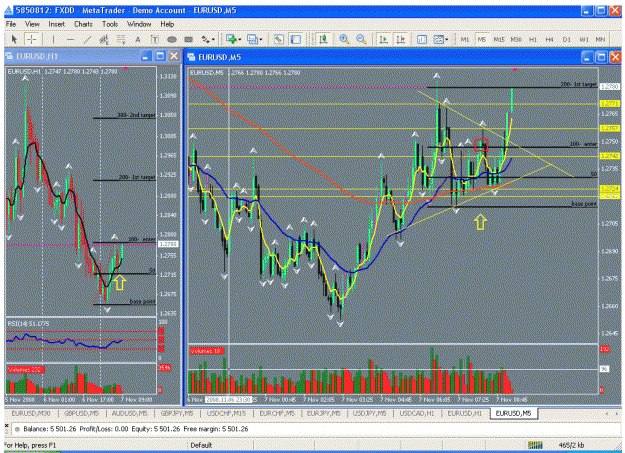Screen dimensions: 625x453
Task: Select the Cursor arrow tool
Action: [14, 39]
